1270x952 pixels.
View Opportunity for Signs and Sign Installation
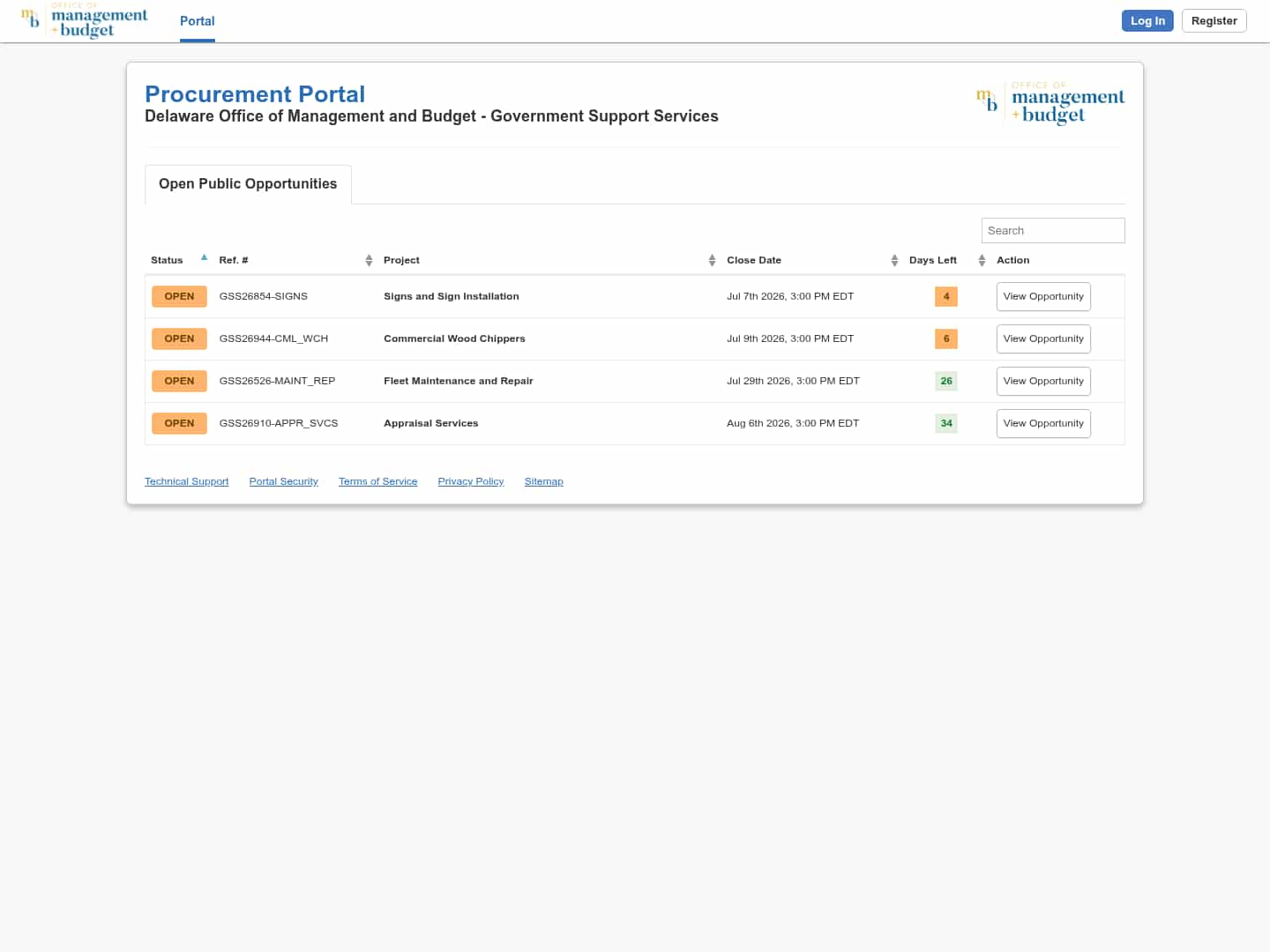coord(1043,296)
